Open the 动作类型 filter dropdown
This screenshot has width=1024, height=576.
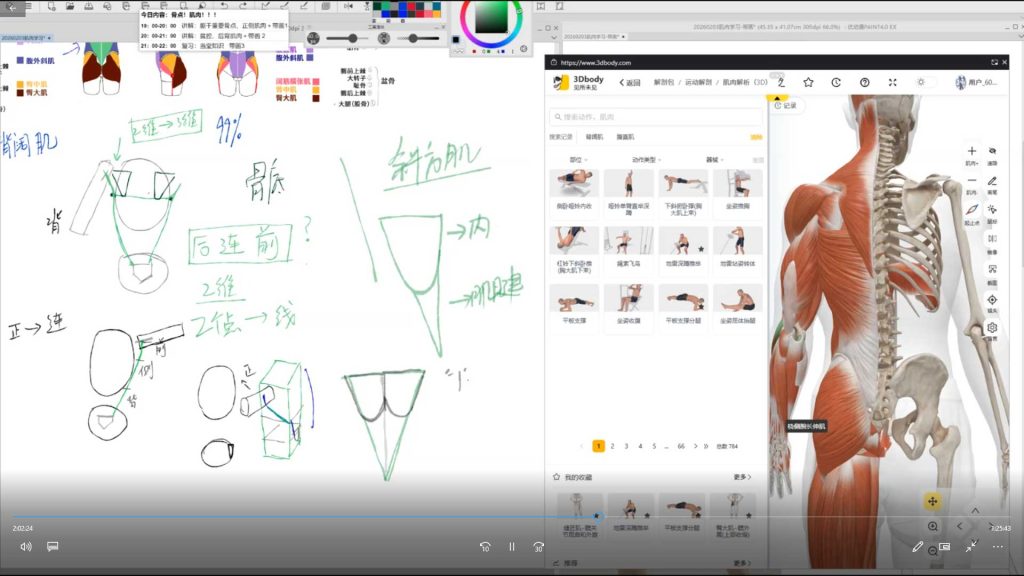click(647, 160)
